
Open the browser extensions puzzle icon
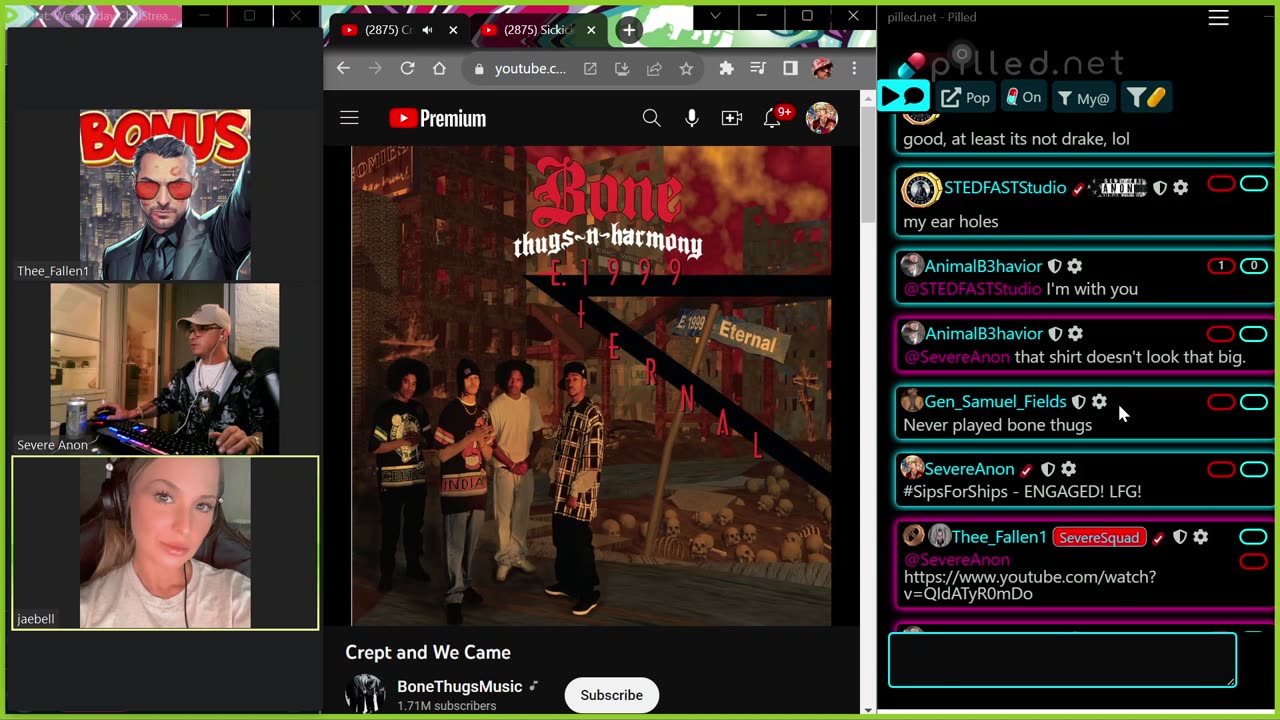[x=727, y=68]
